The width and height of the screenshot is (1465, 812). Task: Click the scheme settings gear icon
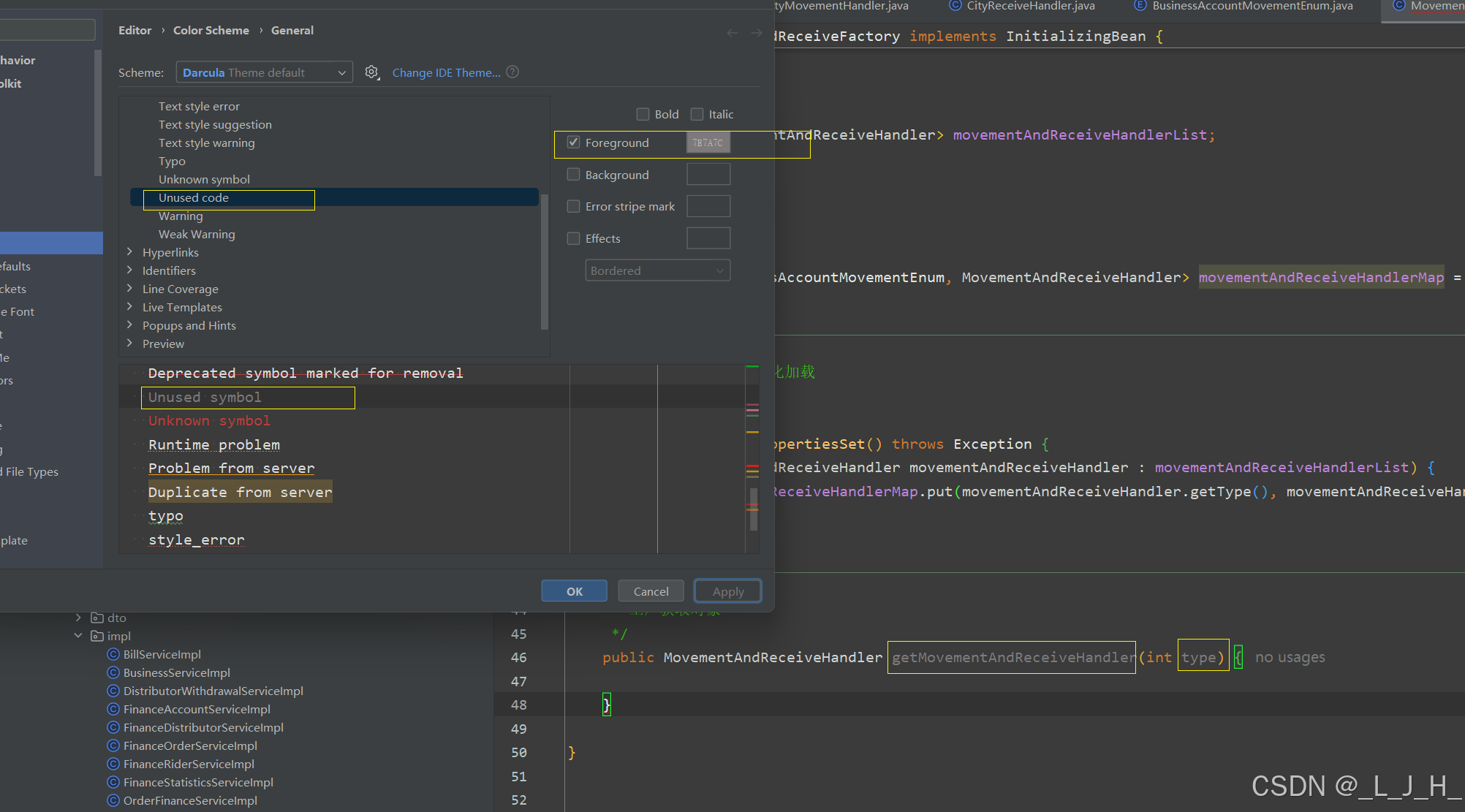(372, 72)
